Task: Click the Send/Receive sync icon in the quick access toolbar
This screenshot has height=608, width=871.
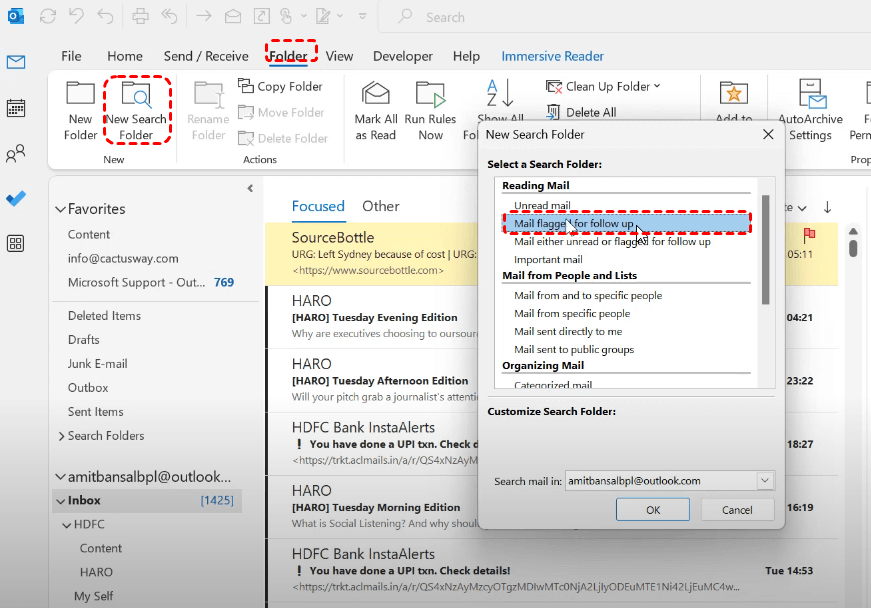Action: [48, 17]
